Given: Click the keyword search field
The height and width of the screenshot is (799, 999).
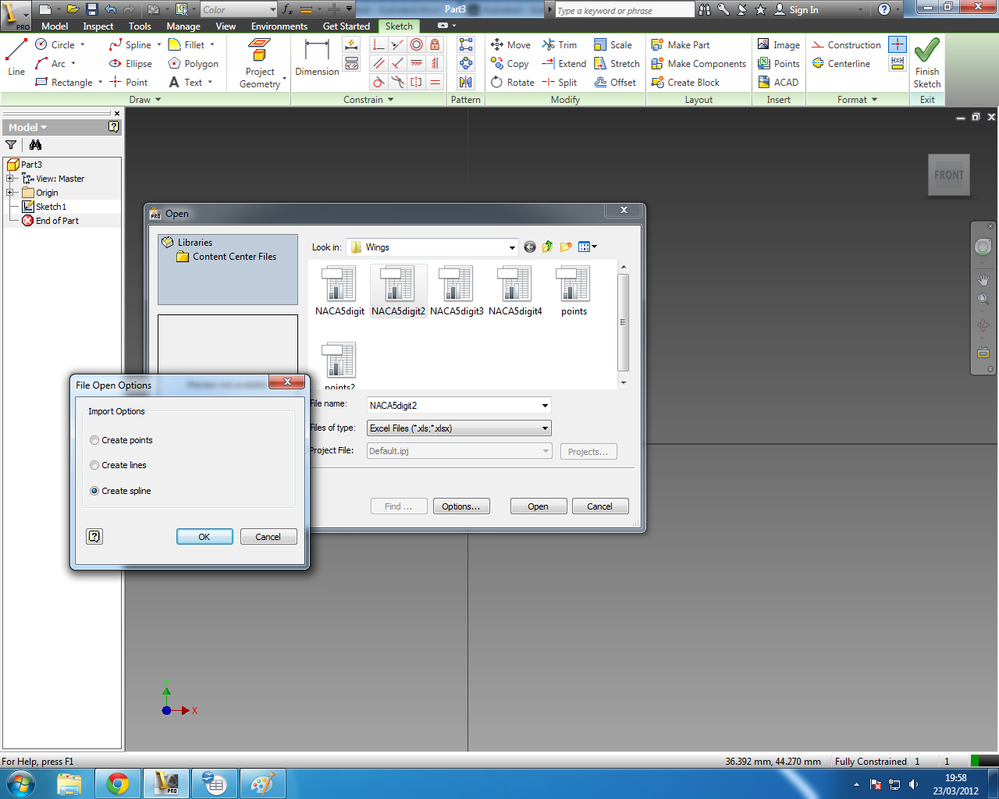Looking at the screenshot, I should coord(624,10).
